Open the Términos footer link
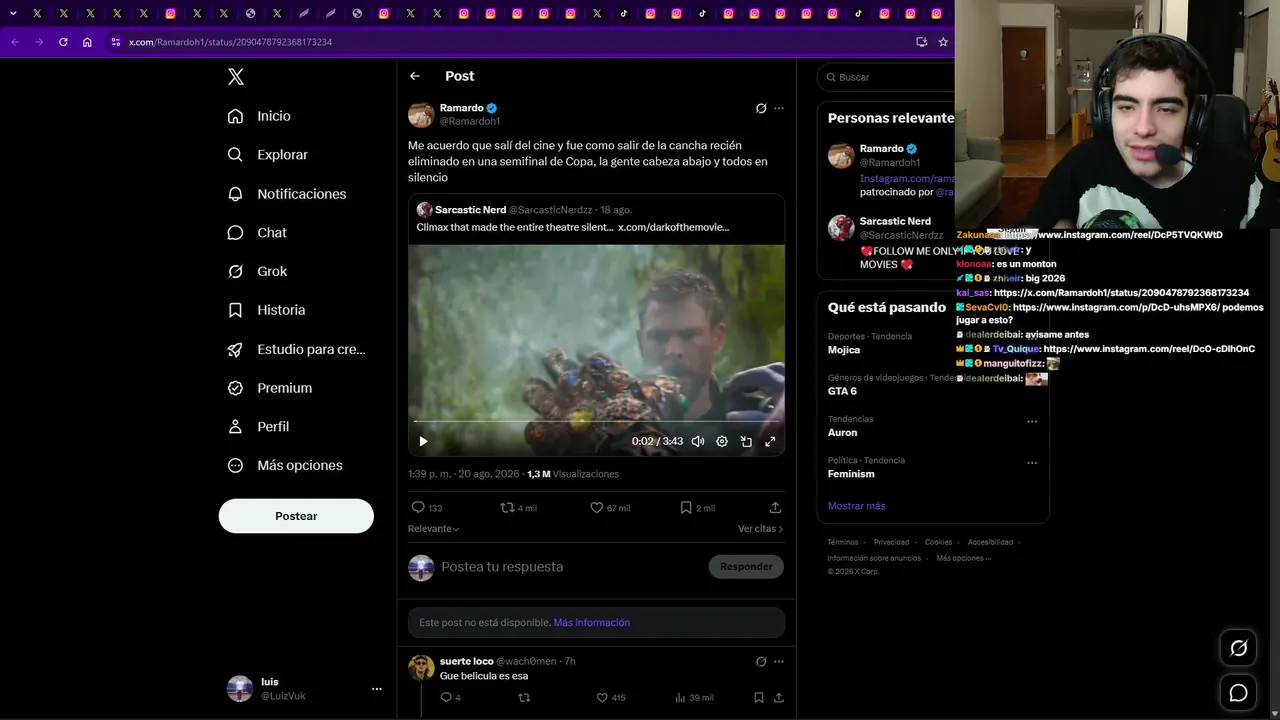Image resolution: width=1280 pixels, height=720 pixels. (x=843, y=543)
